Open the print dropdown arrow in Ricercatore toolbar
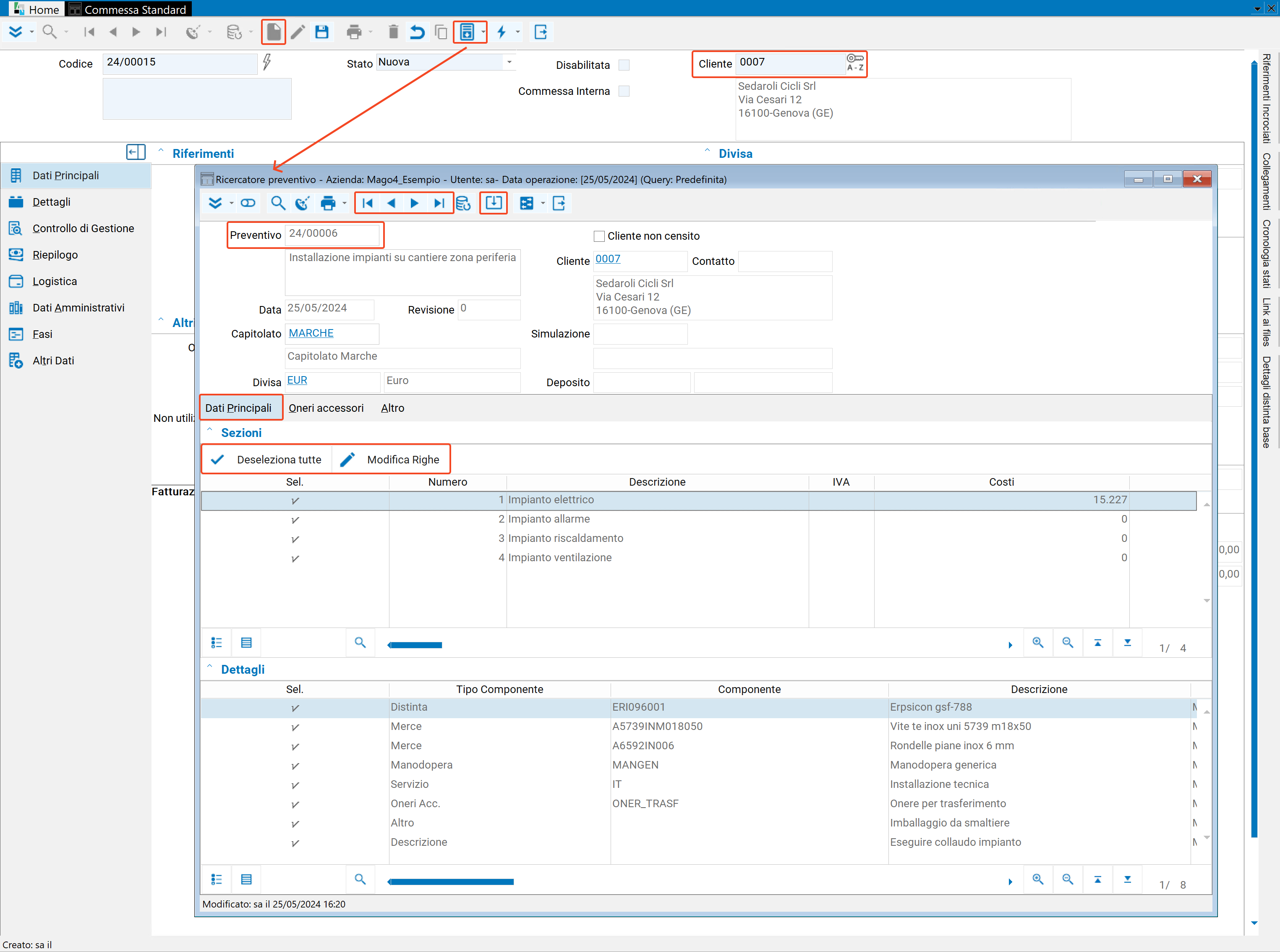The width and height of the screenshot is (1280, 952). 345,203
